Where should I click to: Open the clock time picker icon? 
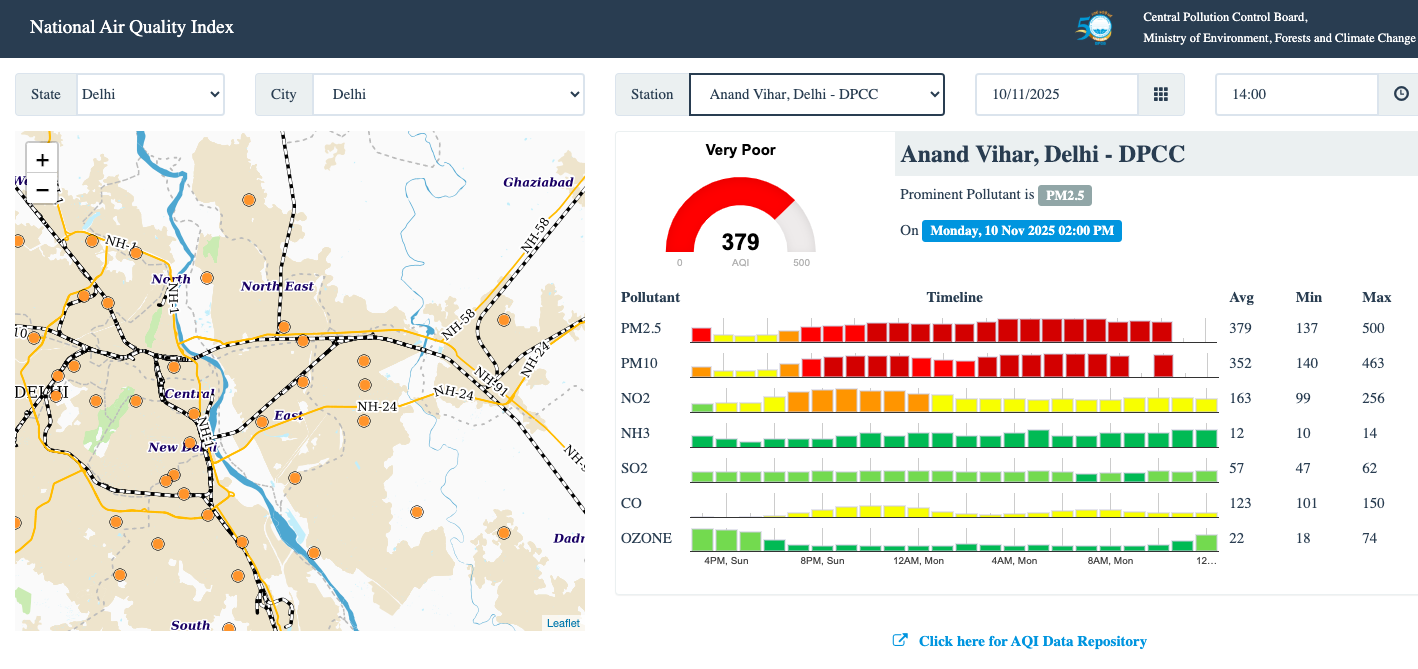[x=1400, y=94]
